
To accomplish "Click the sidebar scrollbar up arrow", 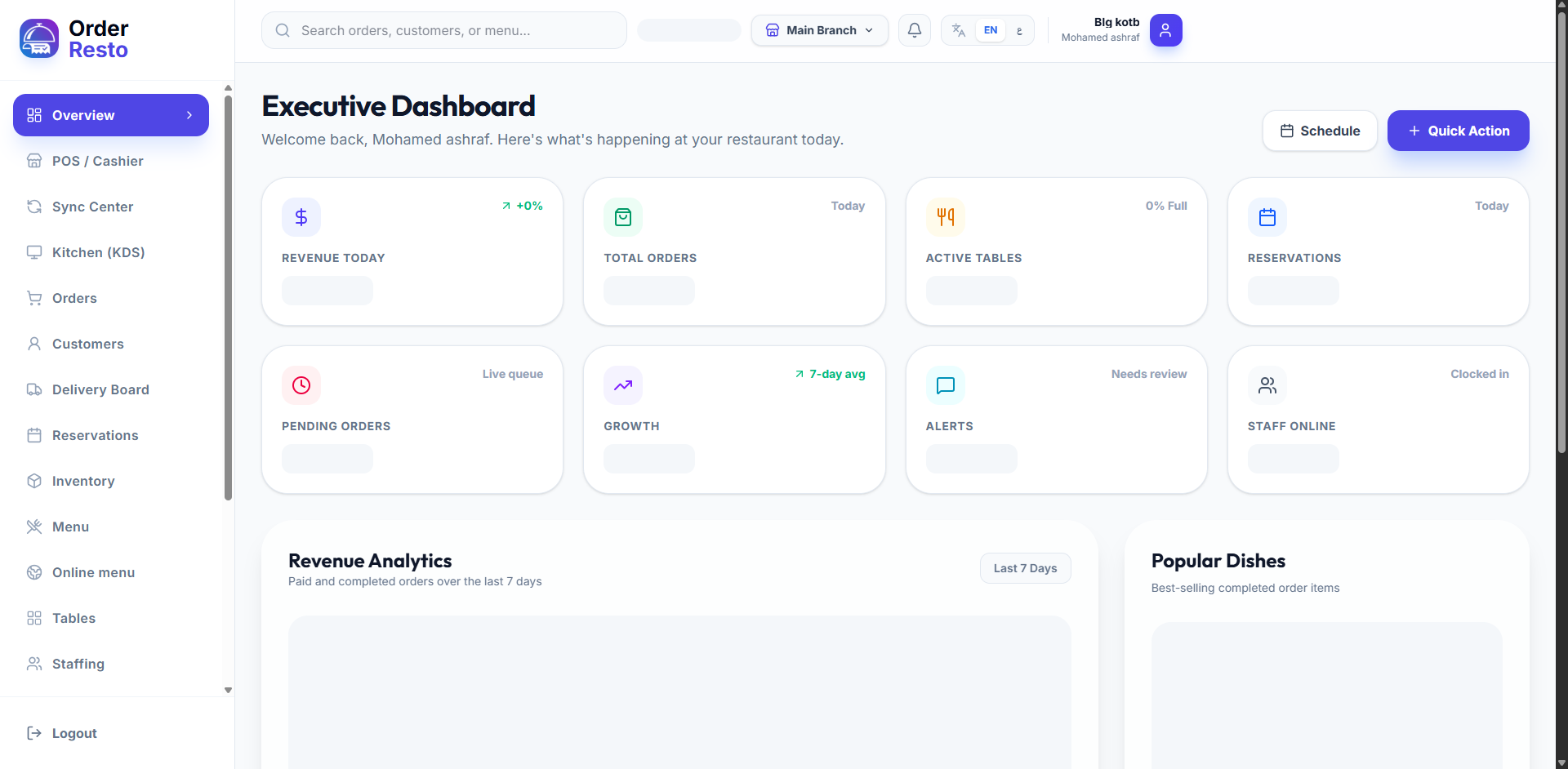I will pyautogui.click(x=228, y=87).
